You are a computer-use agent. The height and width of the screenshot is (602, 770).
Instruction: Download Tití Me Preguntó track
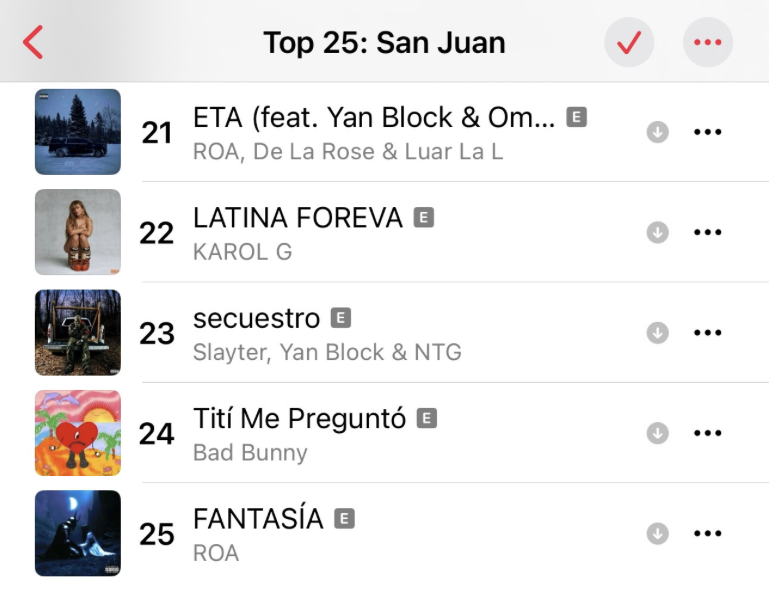click(658, 433)
